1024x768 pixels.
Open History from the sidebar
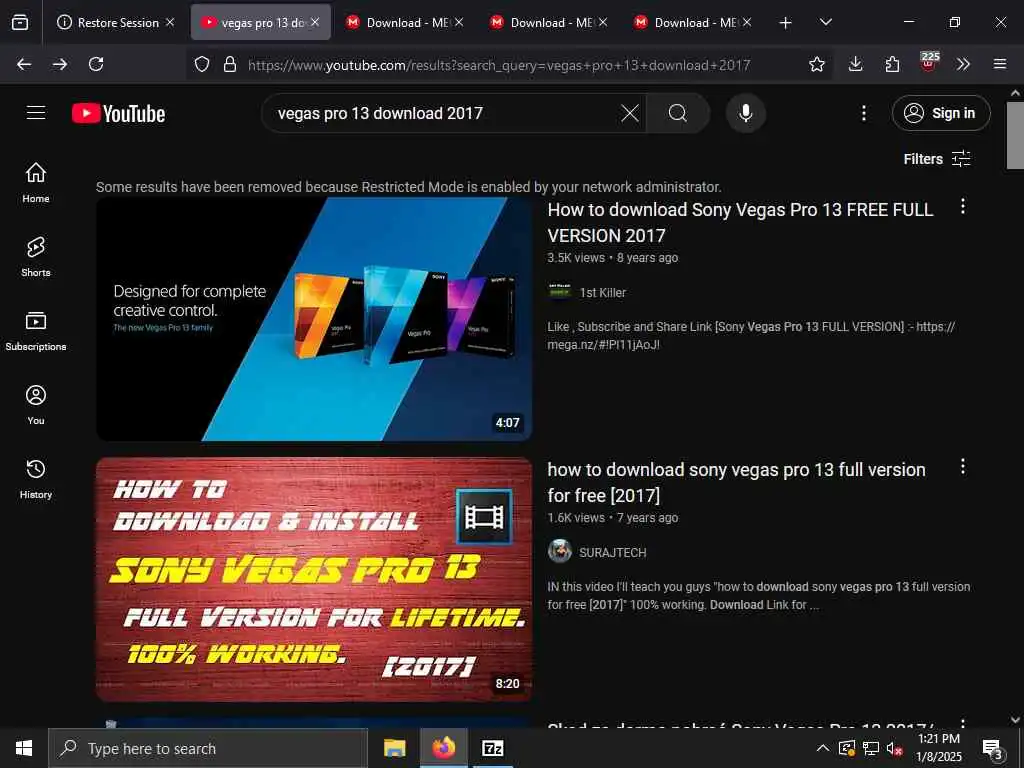coord(36,479)
